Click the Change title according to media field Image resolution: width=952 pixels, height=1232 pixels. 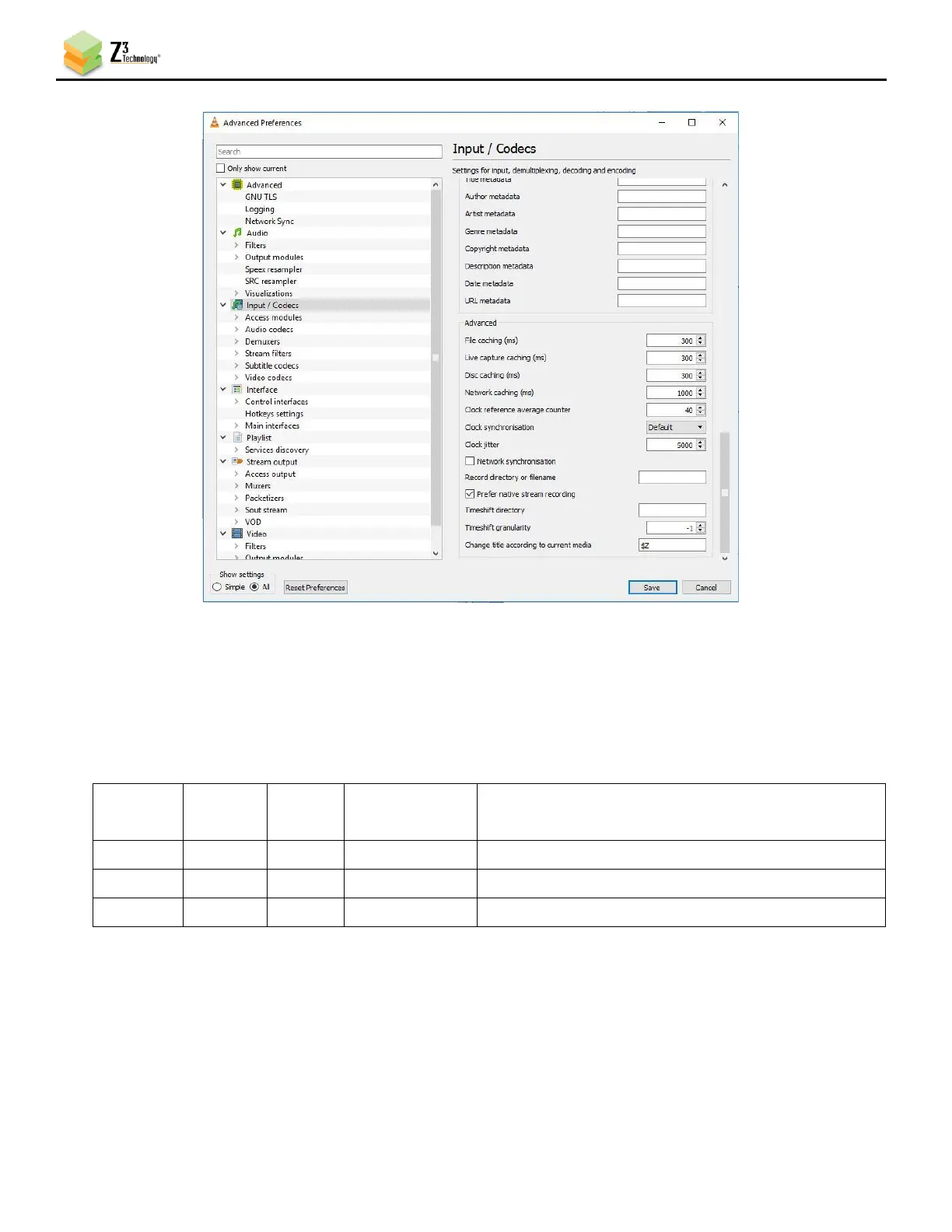[672, 545]
